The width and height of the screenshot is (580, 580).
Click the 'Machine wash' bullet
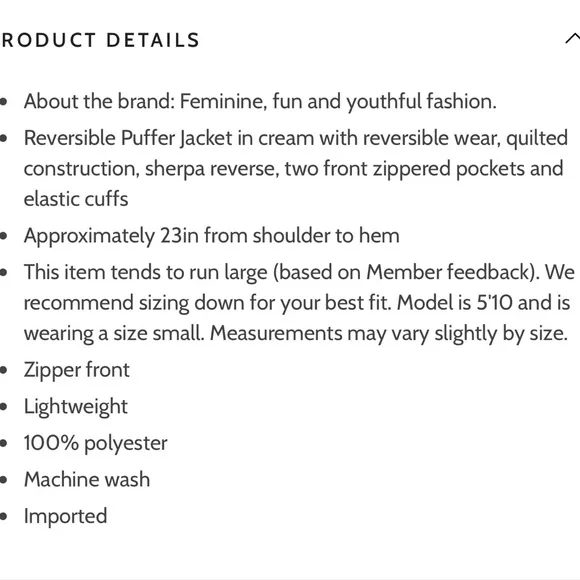click(87, 479)
